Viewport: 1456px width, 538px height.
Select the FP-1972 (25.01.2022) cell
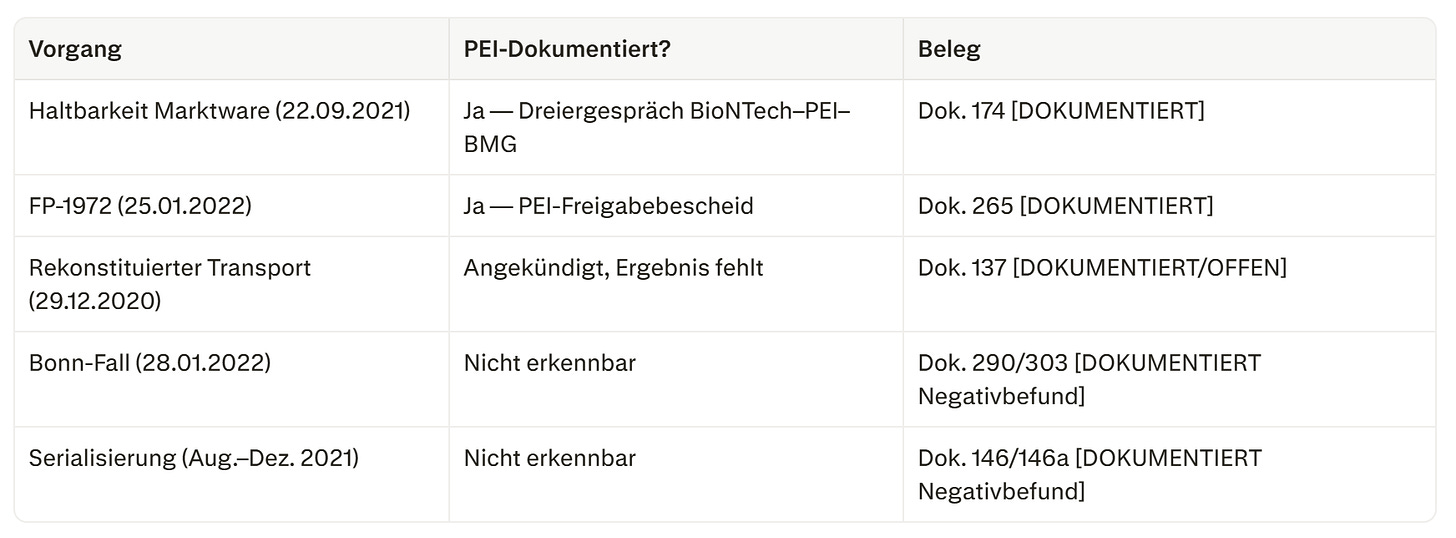[x=231, y=206]
